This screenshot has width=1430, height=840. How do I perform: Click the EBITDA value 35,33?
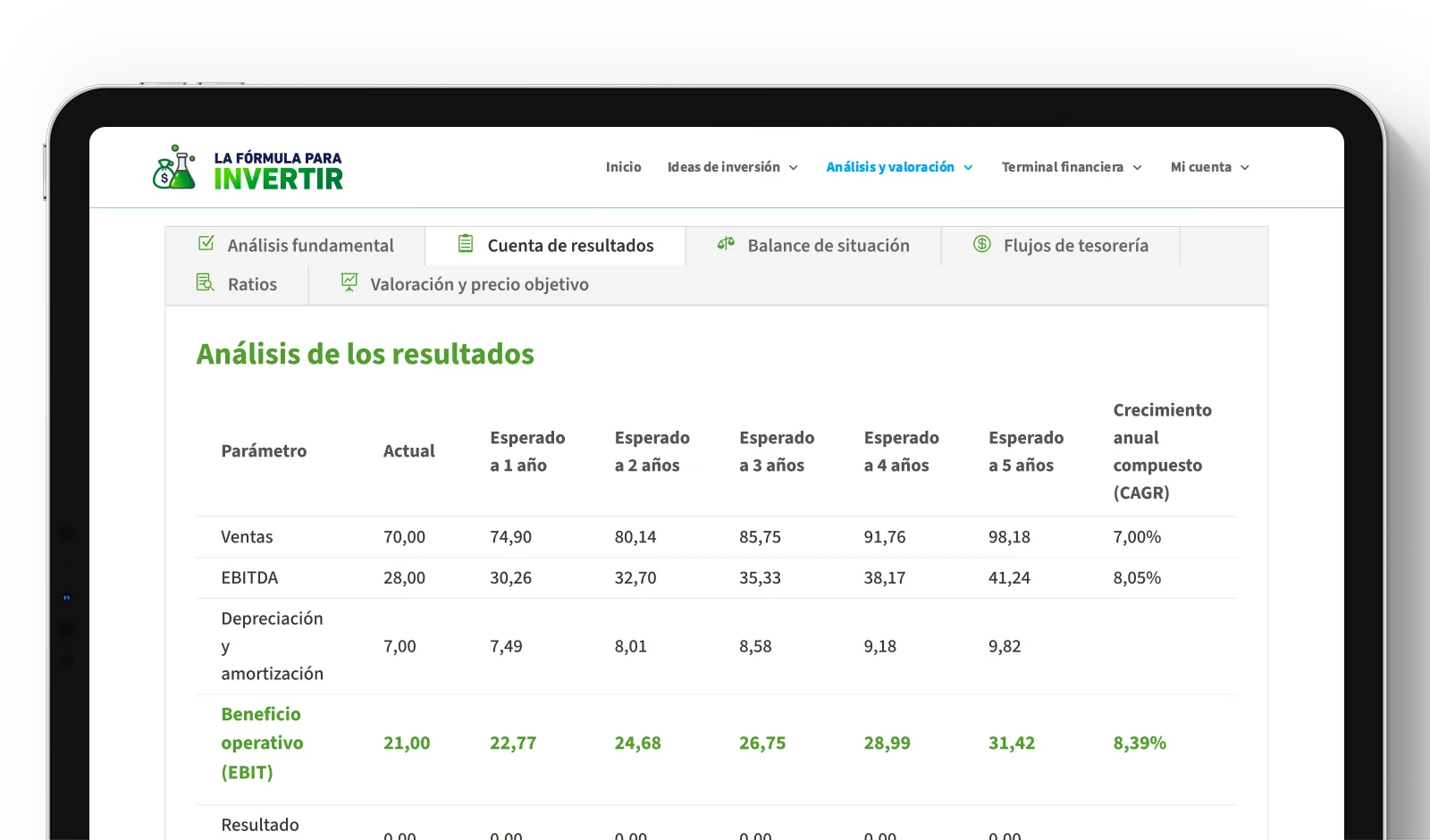(x=760, y=578)
